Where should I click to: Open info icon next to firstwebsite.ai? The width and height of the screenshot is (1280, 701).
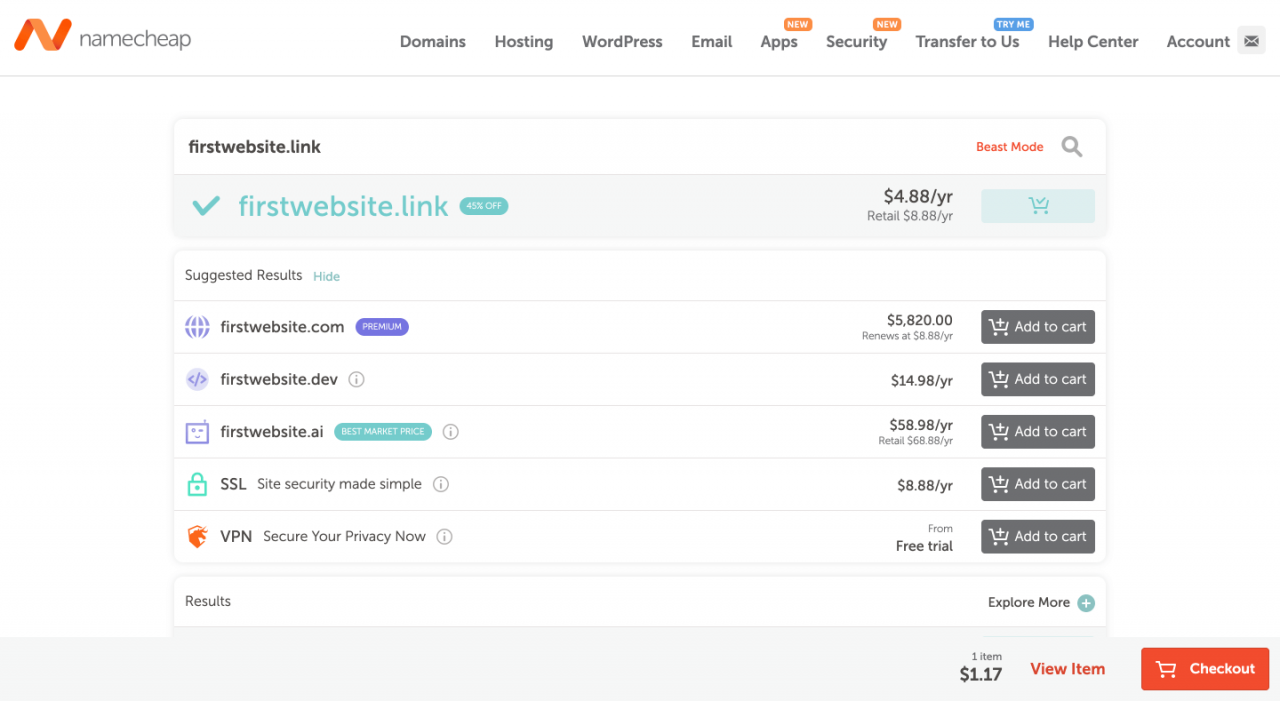(x=451, y=432)
